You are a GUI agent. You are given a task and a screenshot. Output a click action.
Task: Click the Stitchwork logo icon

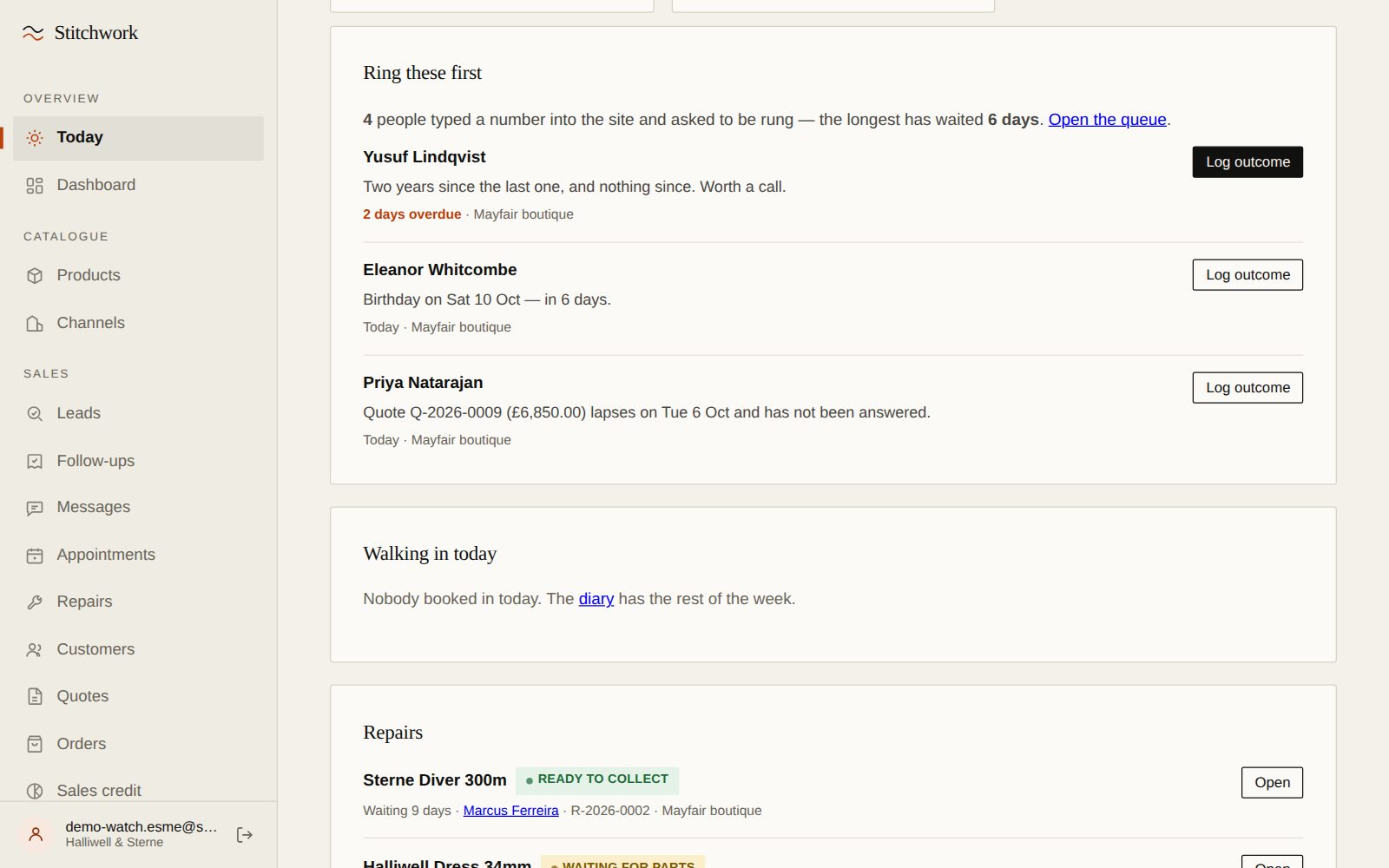(33, 33)
